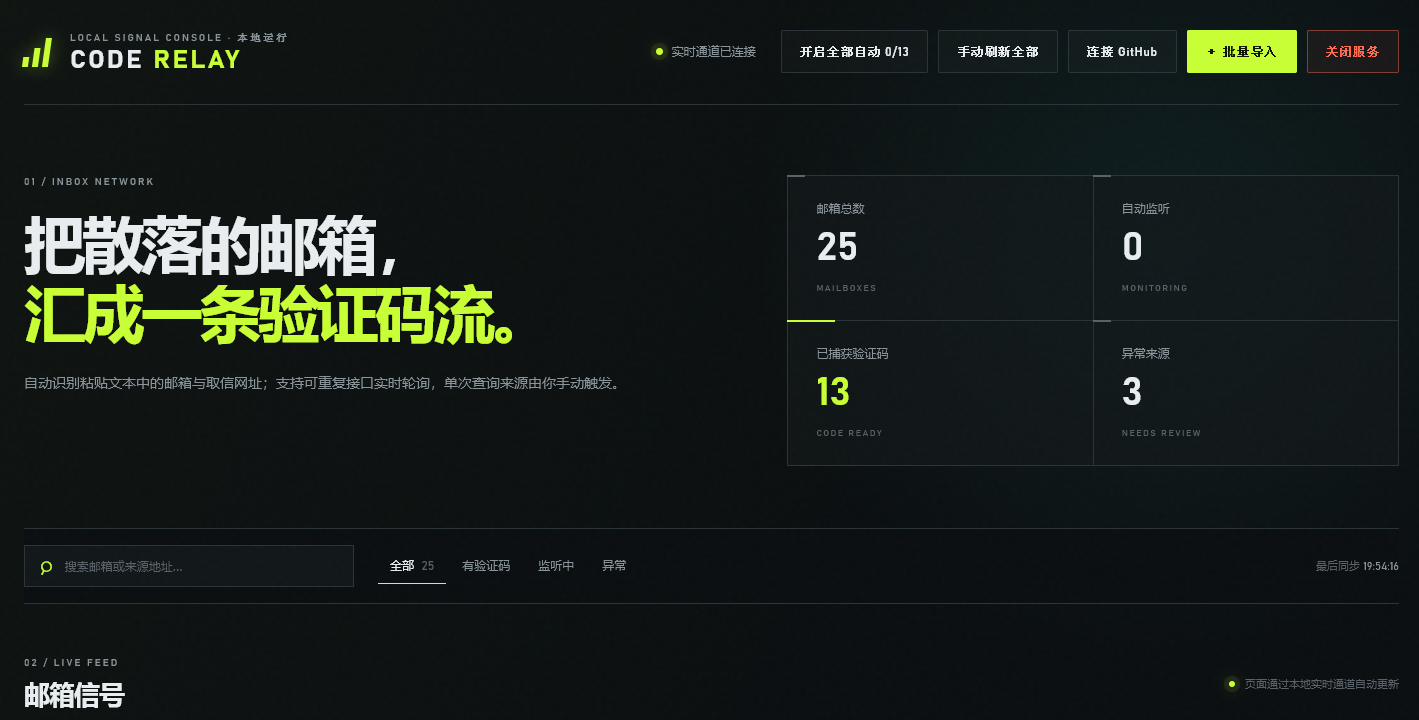
Task: Click the Code Relay bar-chart logo icon
Action: click(37, 52)
